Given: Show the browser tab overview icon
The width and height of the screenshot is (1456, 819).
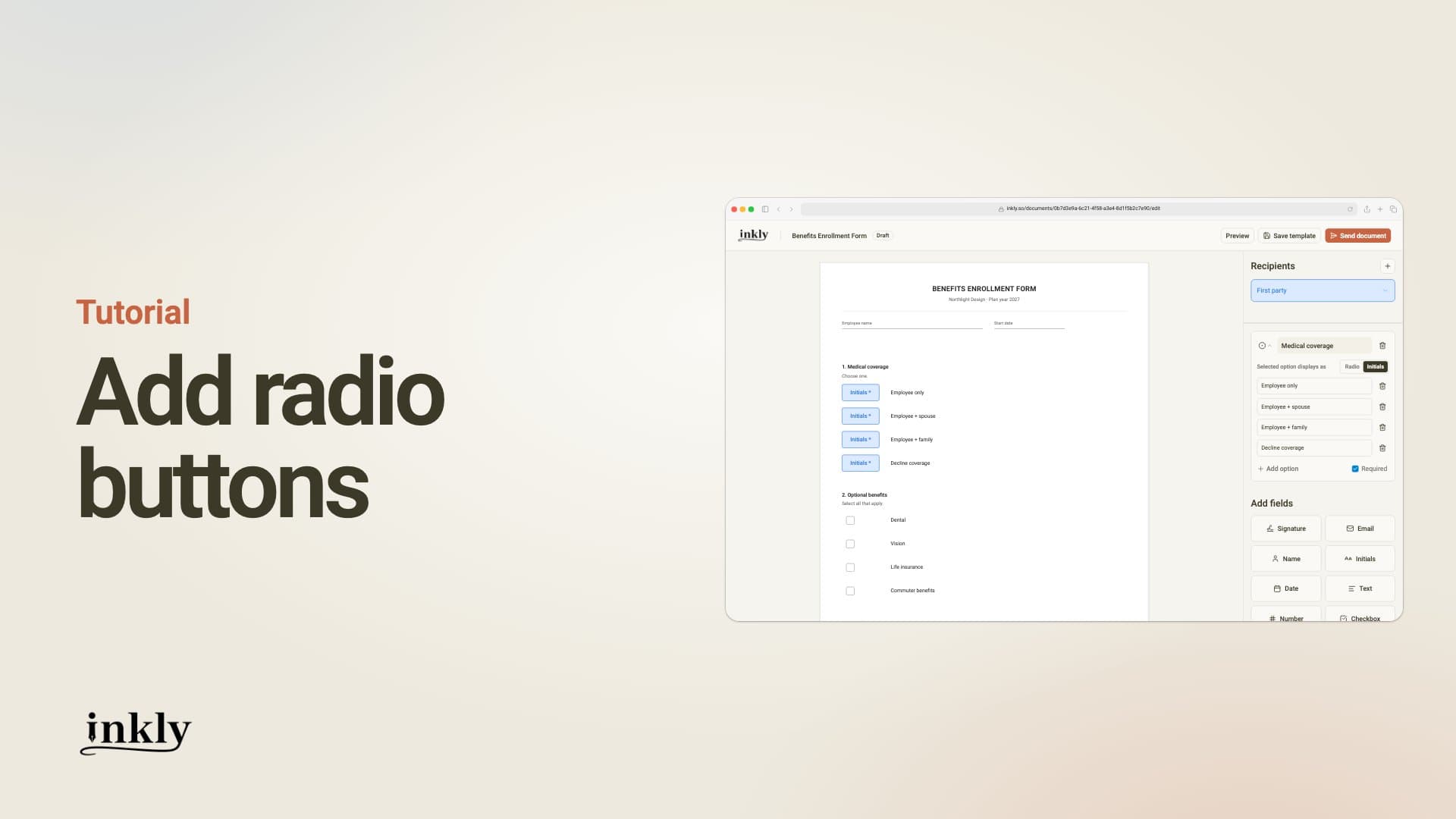Looking at the screenshot, I should pos(1393,209).
